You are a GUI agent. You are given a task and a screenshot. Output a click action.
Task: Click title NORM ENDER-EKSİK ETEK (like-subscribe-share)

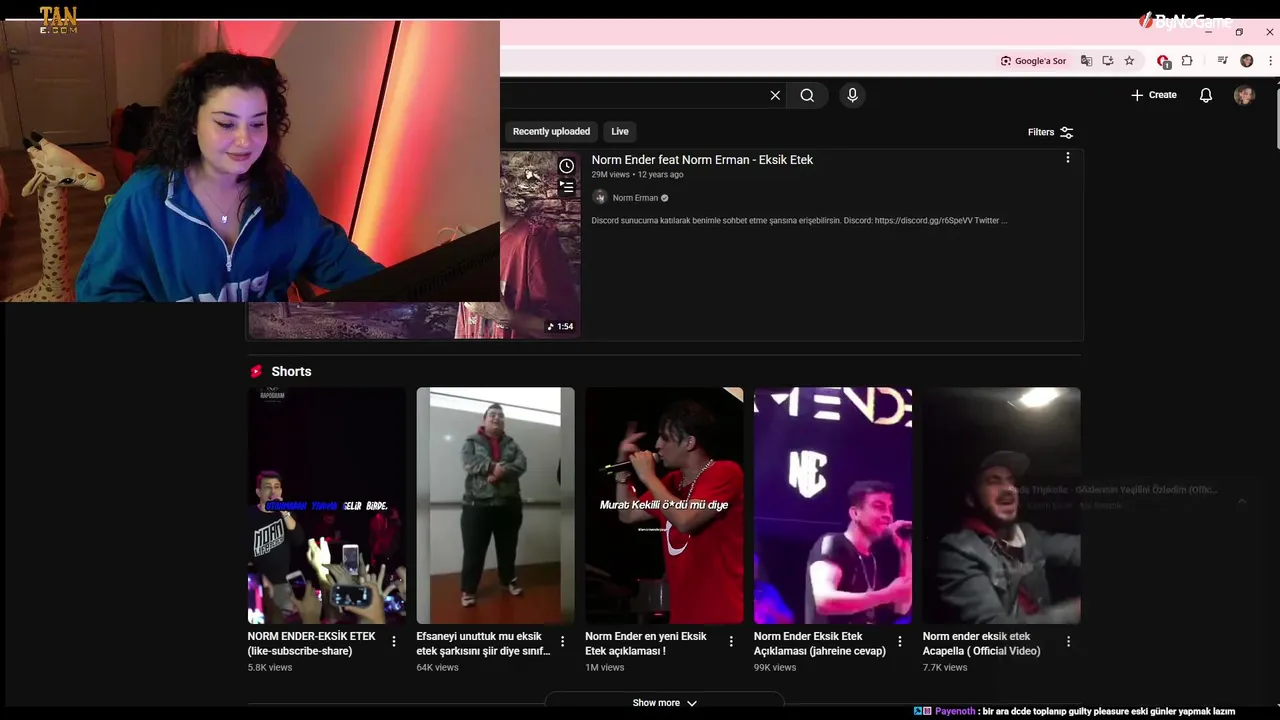tap(312, 643)
